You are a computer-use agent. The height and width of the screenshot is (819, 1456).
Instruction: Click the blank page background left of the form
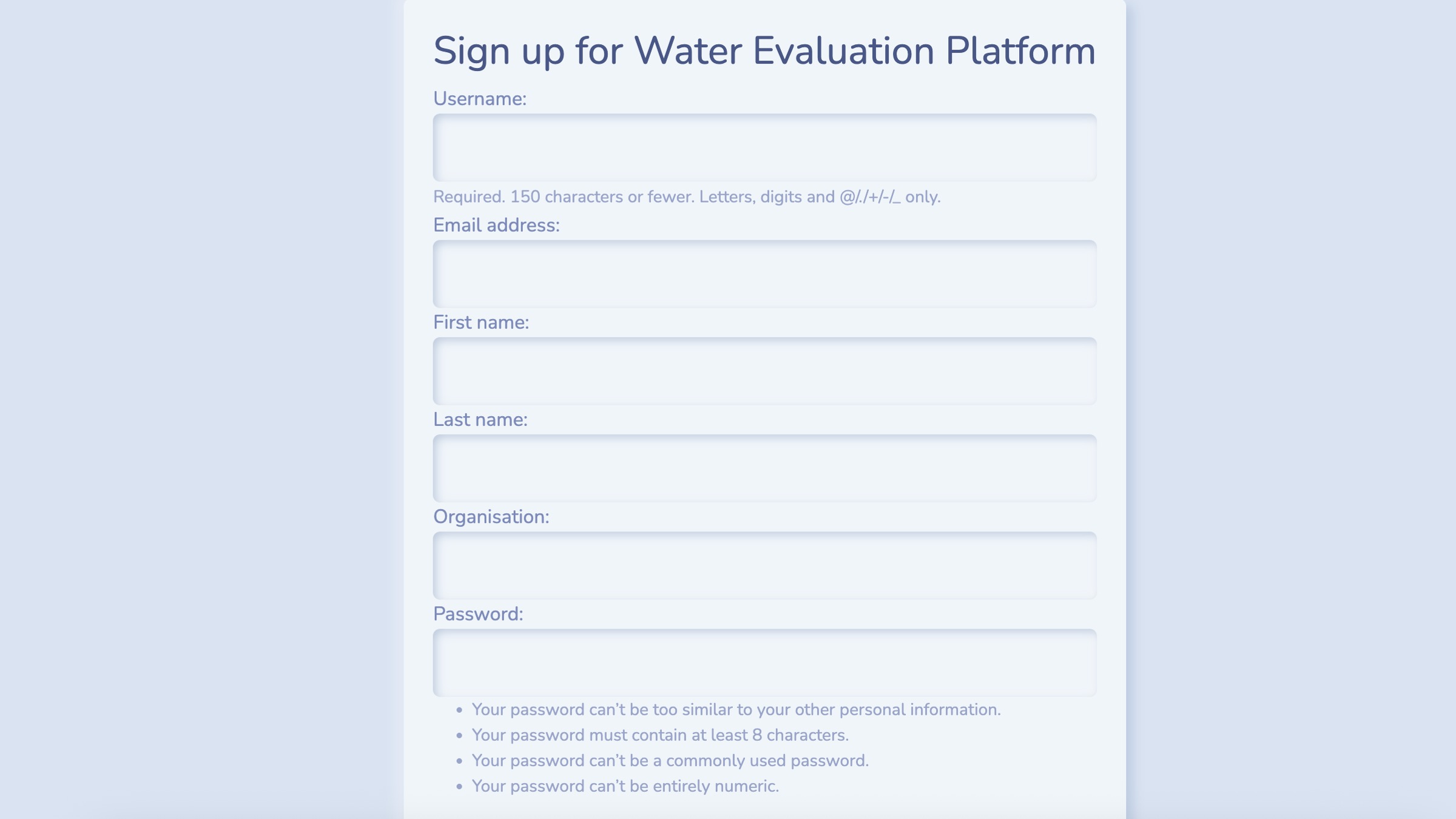200,409
